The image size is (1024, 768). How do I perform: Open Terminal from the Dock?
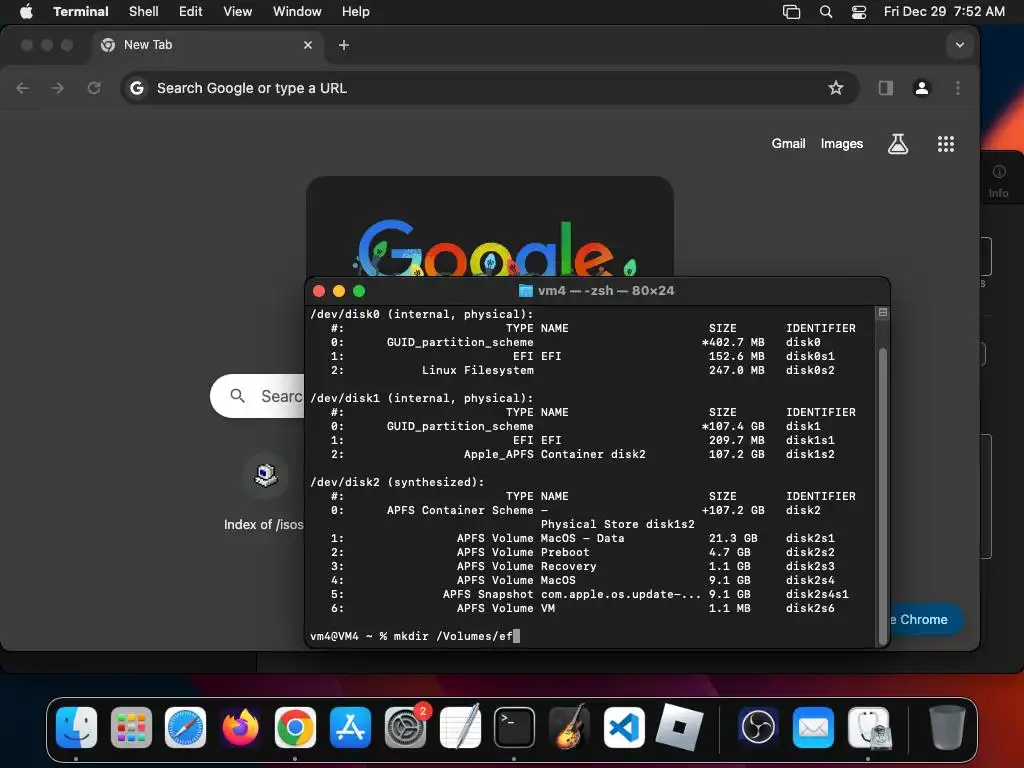pyautogui.click(x=514, y=728)
